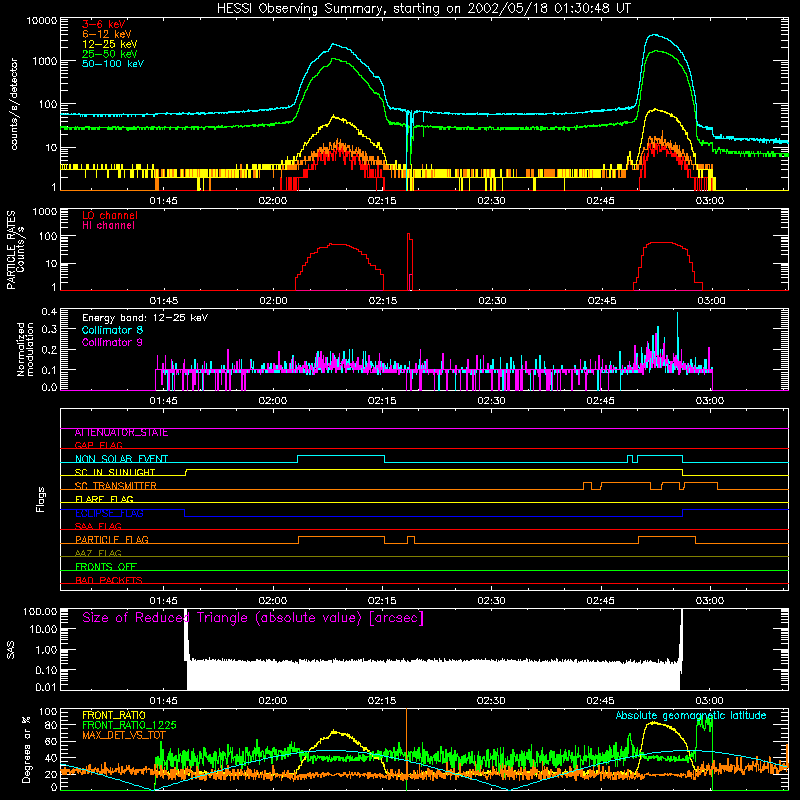
Task: Click the FLARE_FLAG label
Action: click(x=104, y=499)
